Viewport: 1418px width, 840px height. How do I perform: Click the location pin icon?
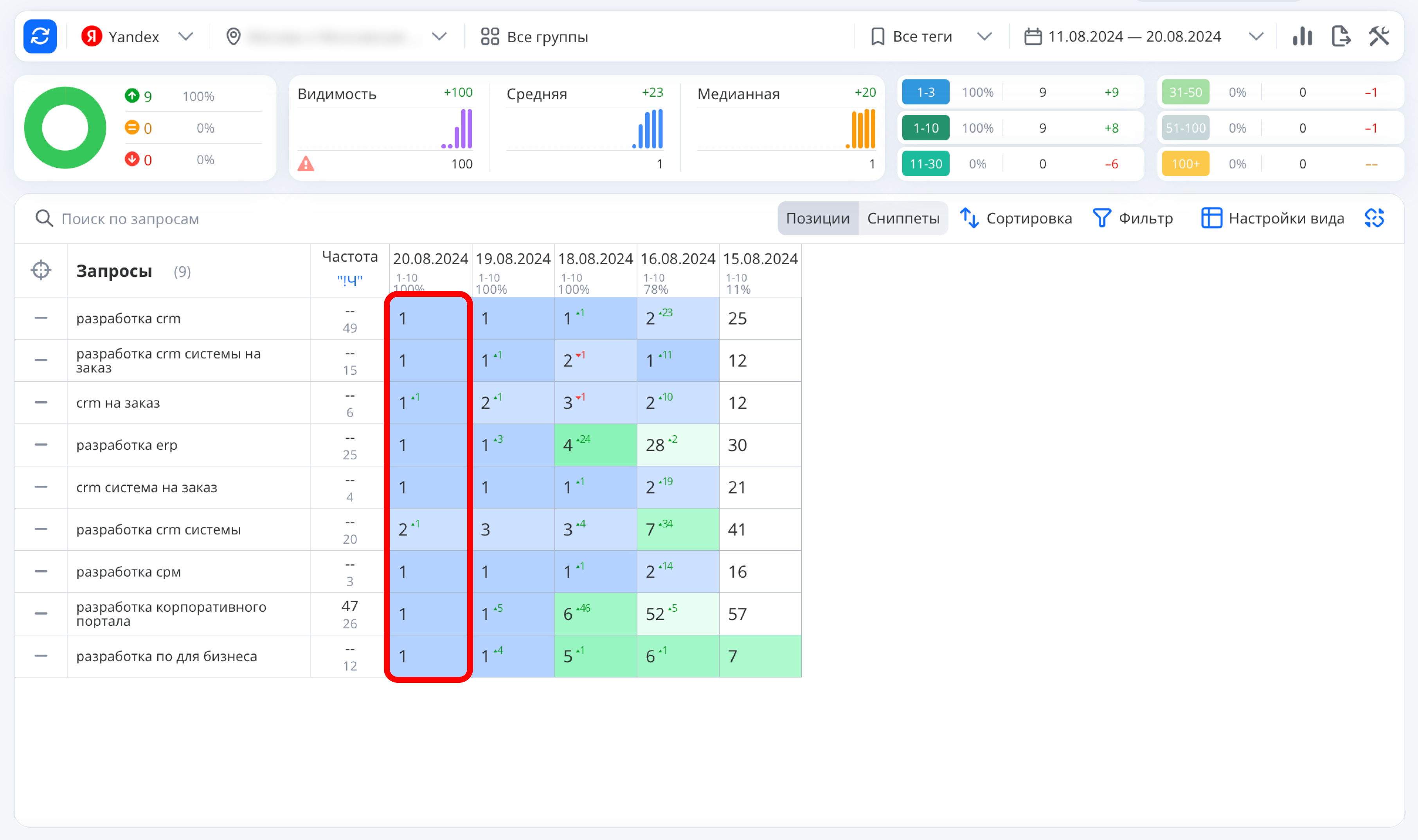click(233, 37)
